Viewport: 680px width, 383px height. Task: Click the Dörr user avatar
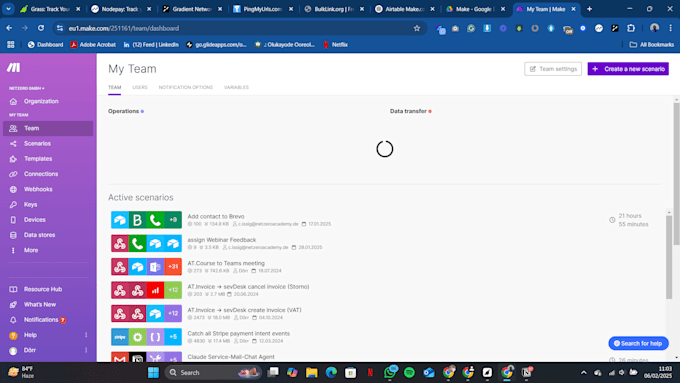click(13, 350)
